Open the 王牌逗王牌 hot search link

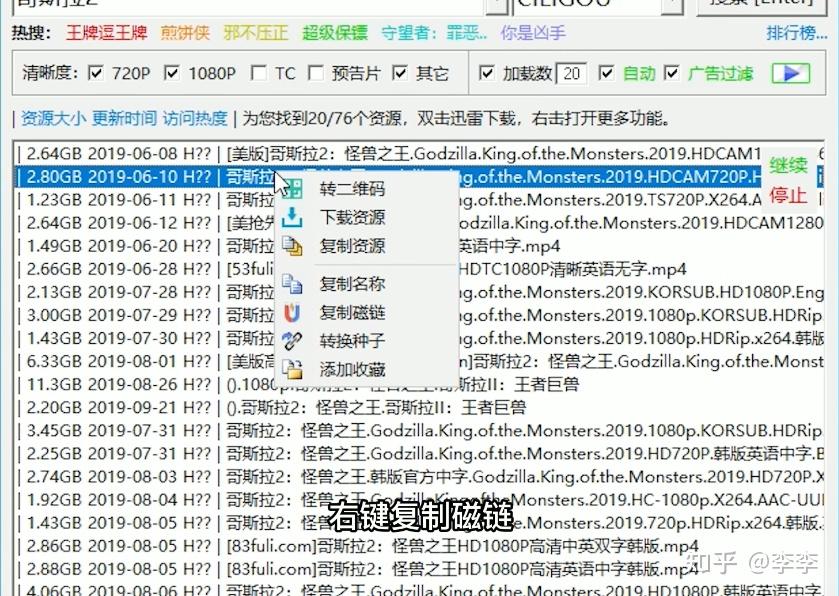point(106,33)
